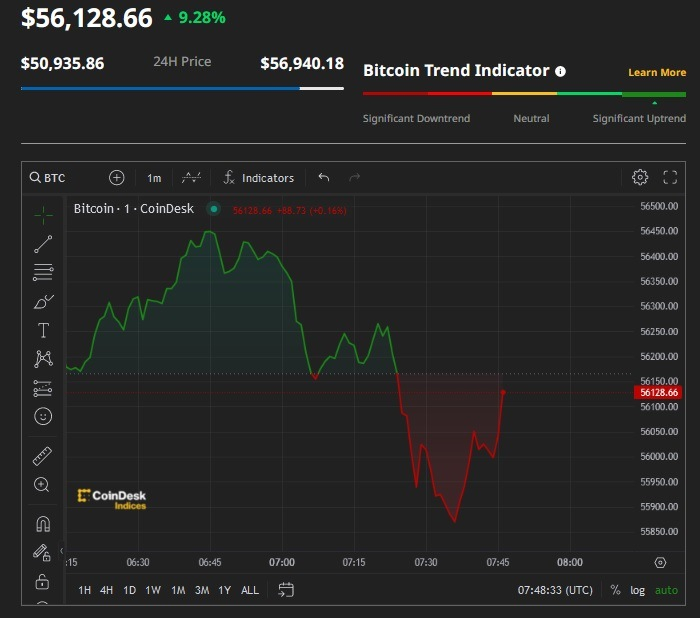The height and width of the screenshot is (618, 700).
Task: Open the Indicators menu
Action: [x=258, y=178]
